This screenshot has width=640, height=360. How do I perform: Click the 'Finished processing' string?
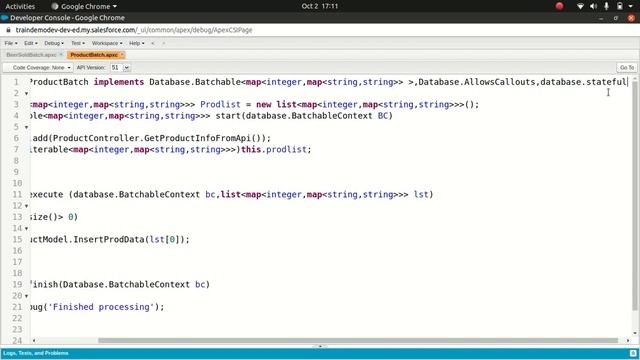coord(101,307)
